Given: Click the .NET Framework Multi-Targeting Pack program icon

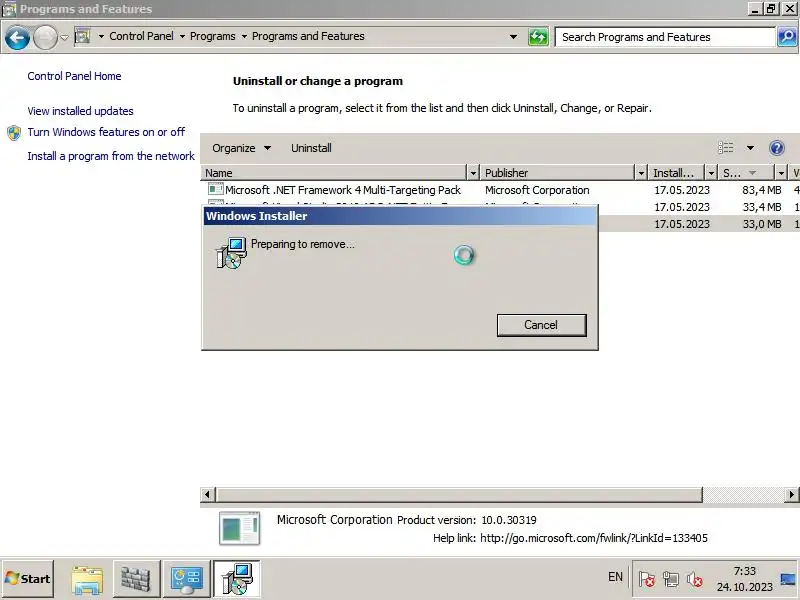Looking at the screenshot, I should pyautogui.click(x=216, y=189).
